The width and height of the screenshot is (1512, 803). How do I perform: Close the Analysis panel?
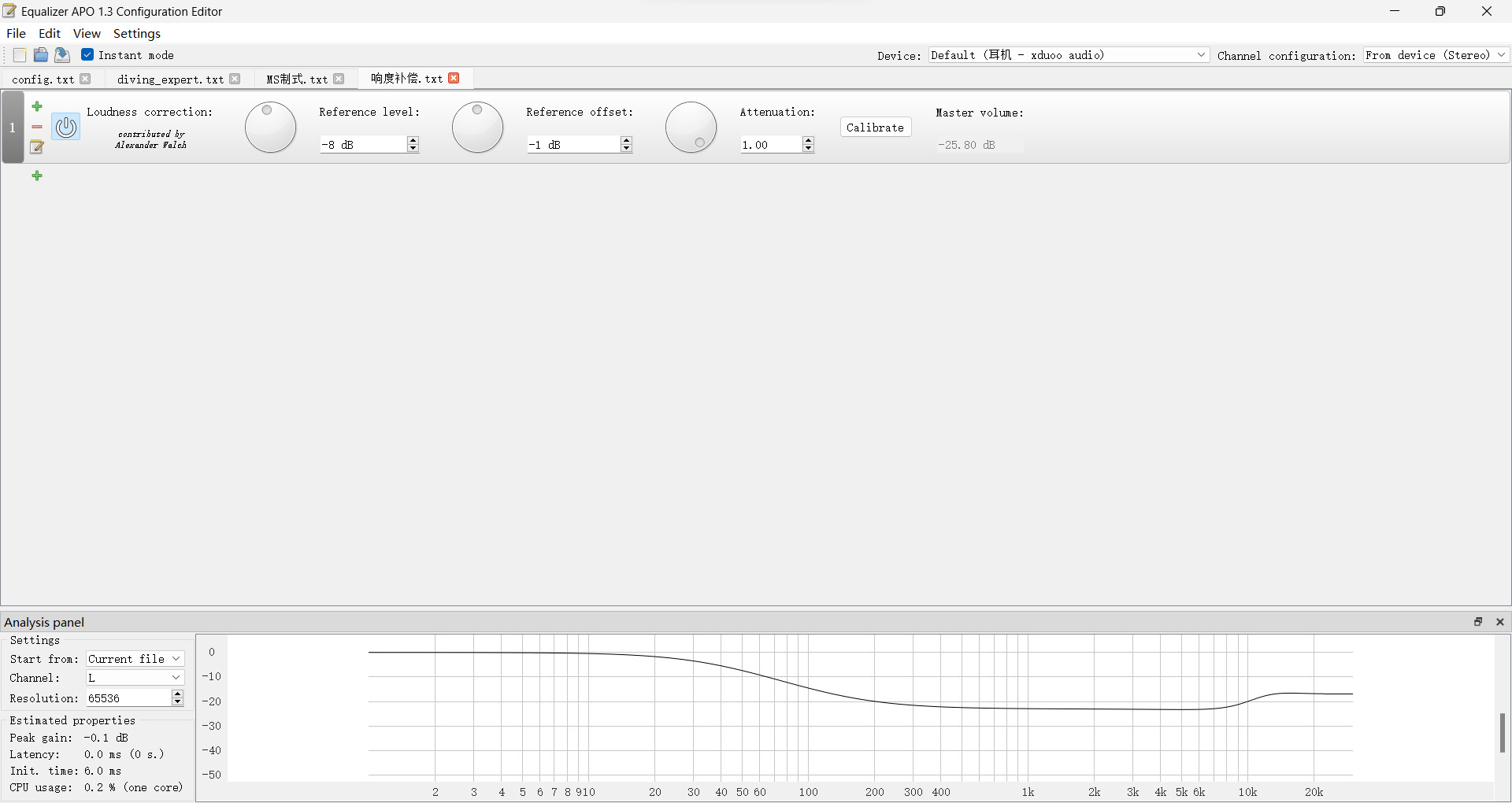tap(1500, 622)
